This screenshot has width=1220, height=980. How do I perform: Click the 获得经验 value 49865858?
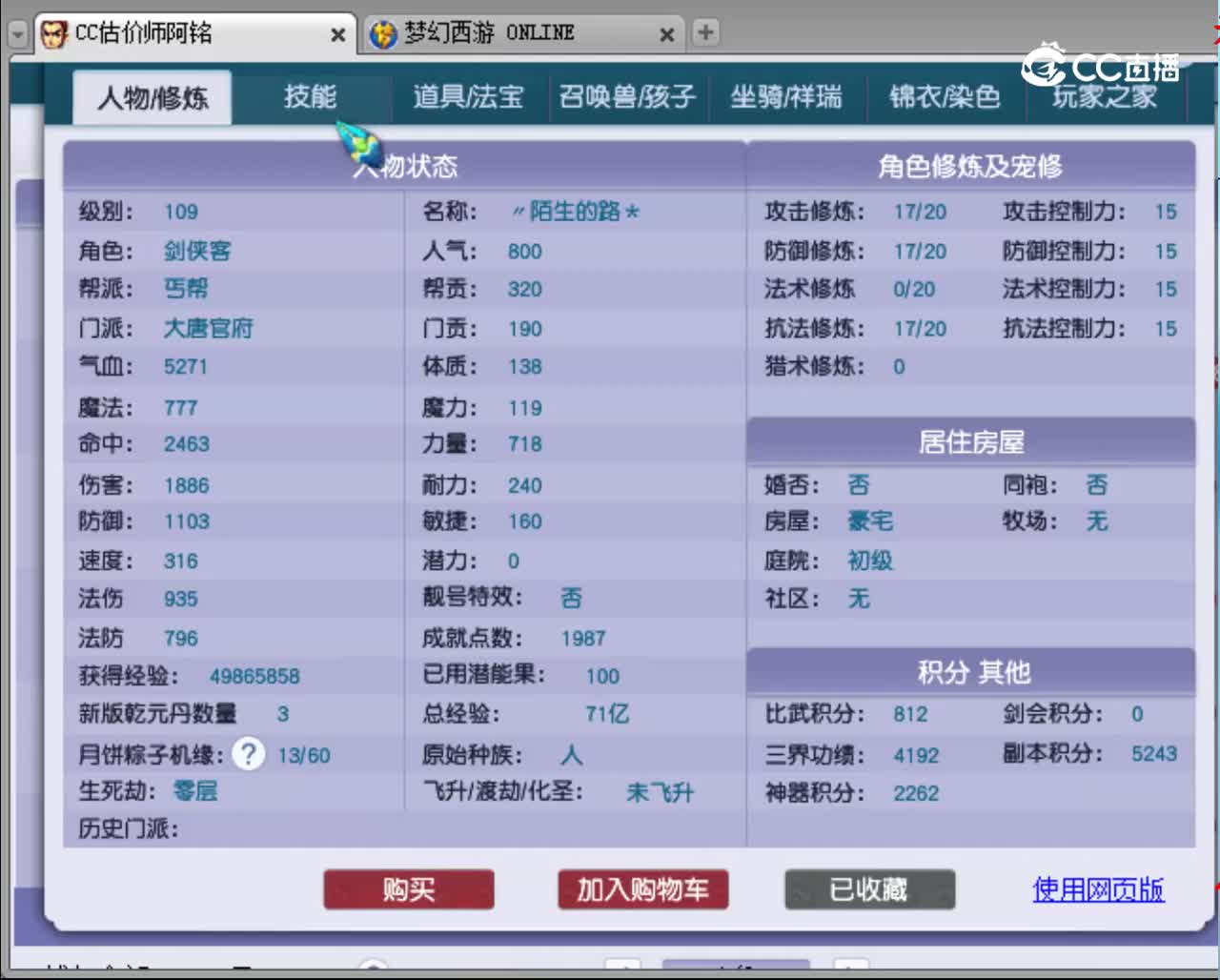[x=254, y=676]
